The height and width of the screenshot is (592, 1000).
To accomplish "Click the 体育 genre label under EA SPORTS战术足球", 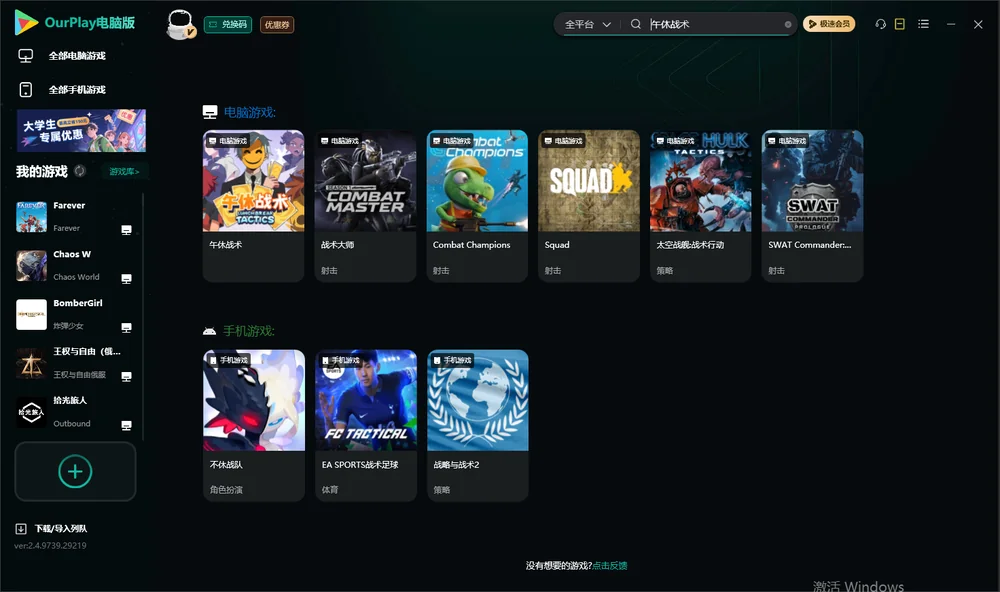I will [330, 490].
